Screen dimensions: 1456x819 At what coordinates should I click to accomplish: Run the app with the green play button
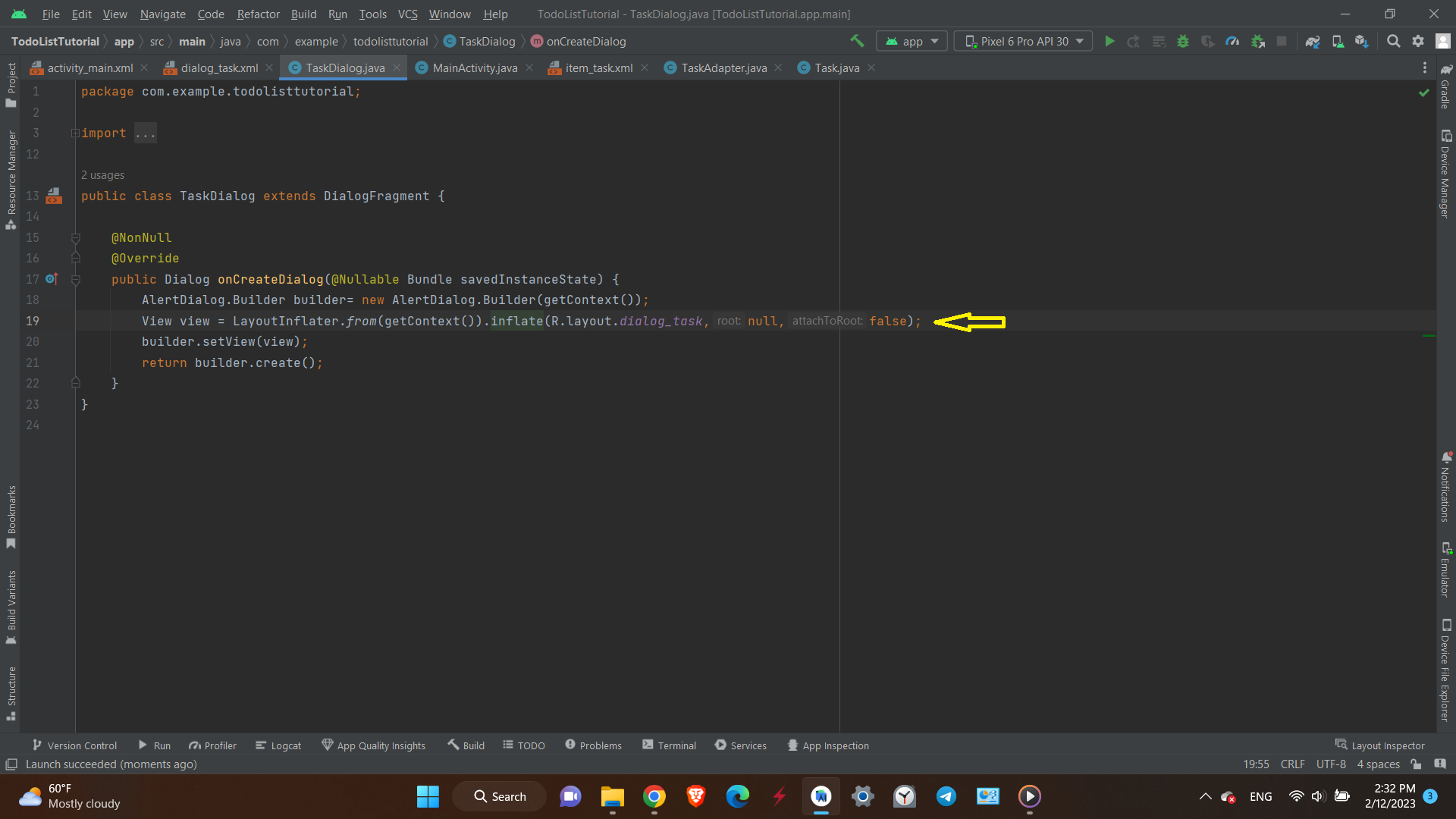click(1109, 41)
